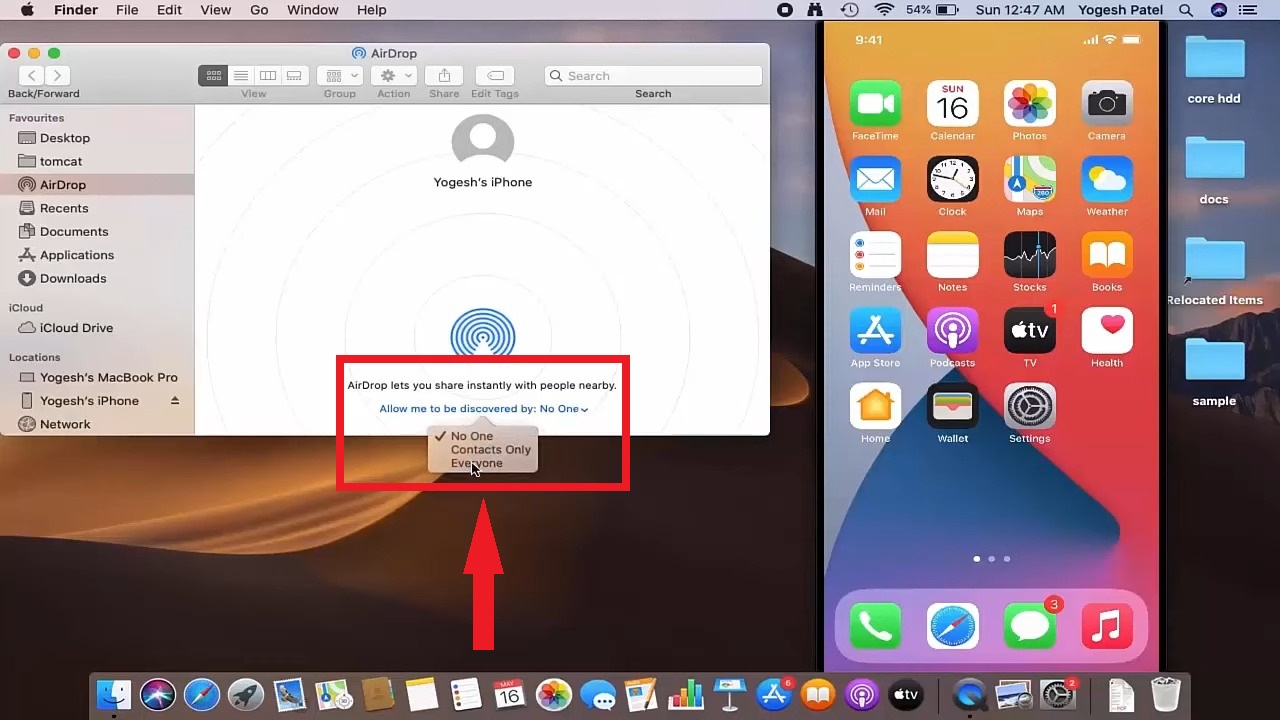Screen dimensions: 1280x720
Task: Expand the Group options dropdown
Action: (x=339, y=76)
